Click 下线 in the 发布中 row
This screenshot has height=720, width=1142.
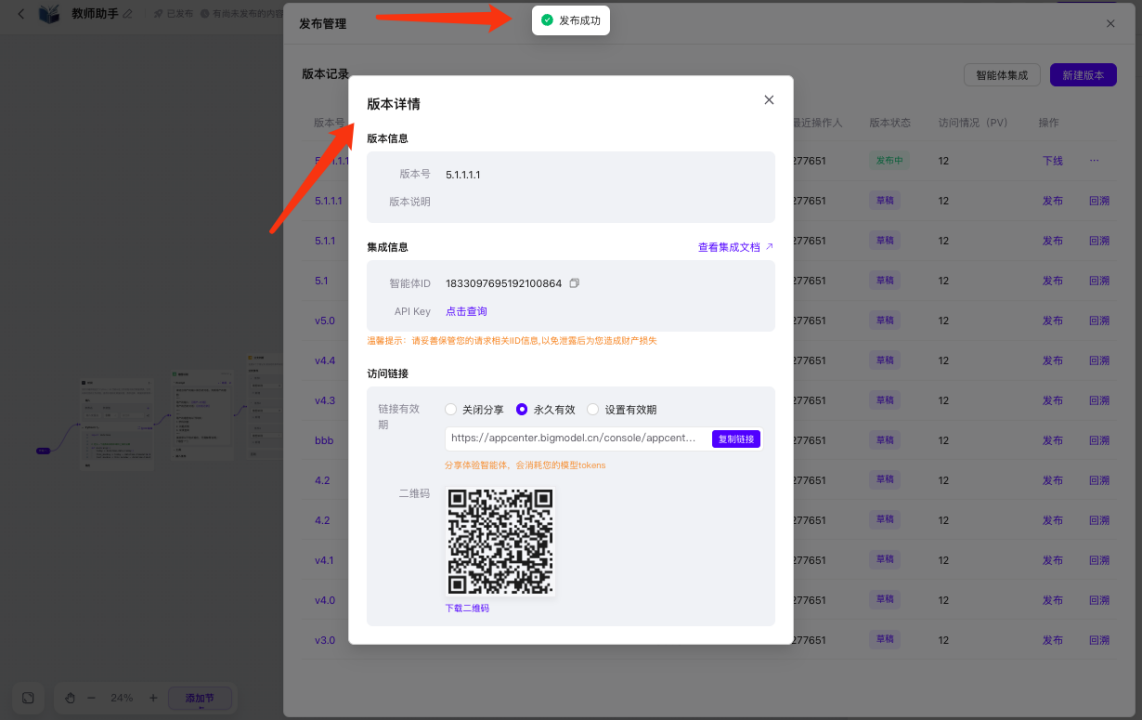tap(1052, 161)
